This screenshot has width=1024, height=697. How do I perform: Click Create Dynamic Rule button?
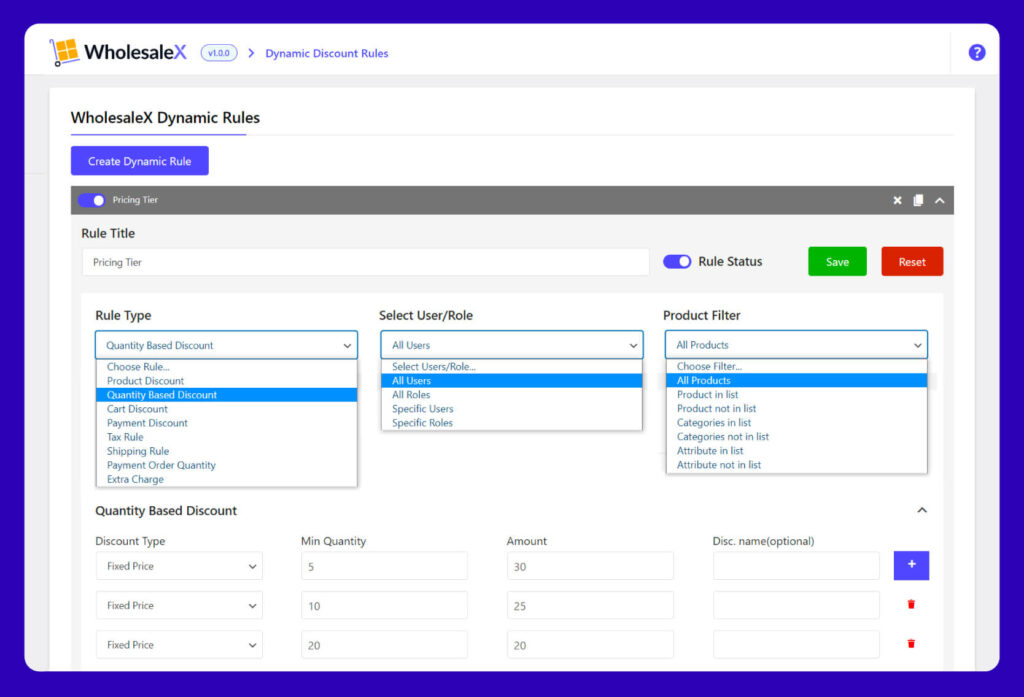tap(140, 161)
